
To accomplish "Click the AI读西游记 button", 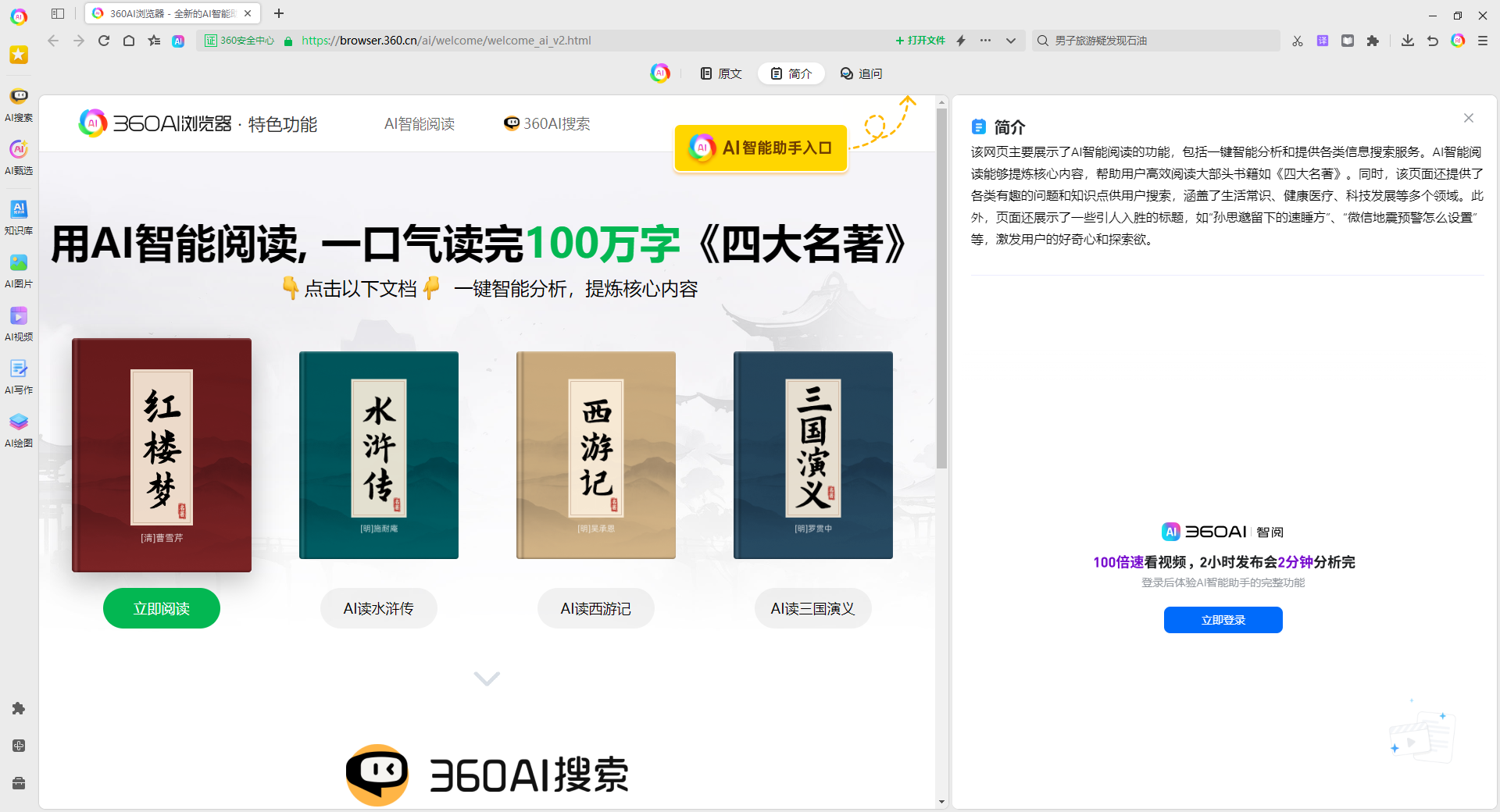I will 595,608.
